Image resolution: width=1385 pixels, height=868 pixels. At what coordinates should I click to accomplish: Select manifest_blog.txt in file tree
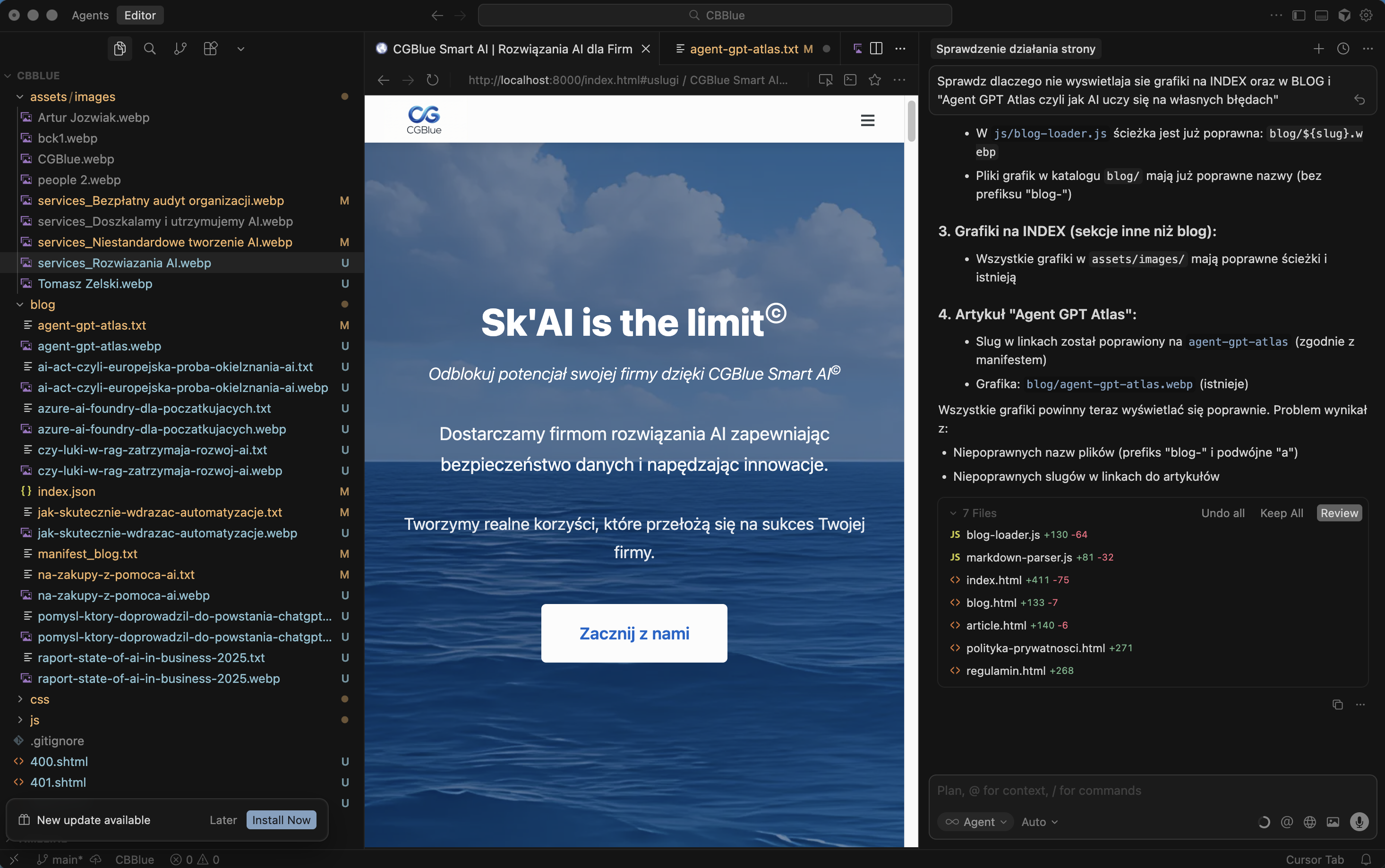coord(87,554)
